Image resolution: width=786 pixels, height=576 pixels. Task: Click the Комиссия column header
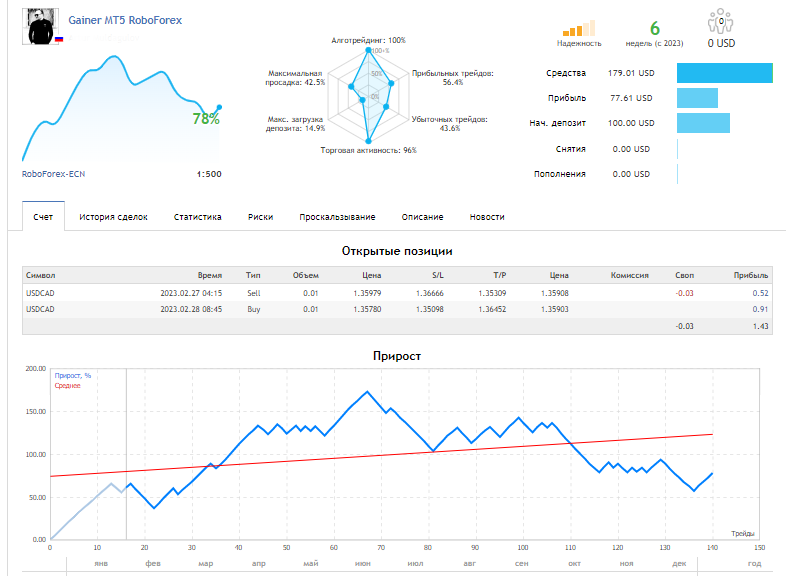[x=630, y=275]
